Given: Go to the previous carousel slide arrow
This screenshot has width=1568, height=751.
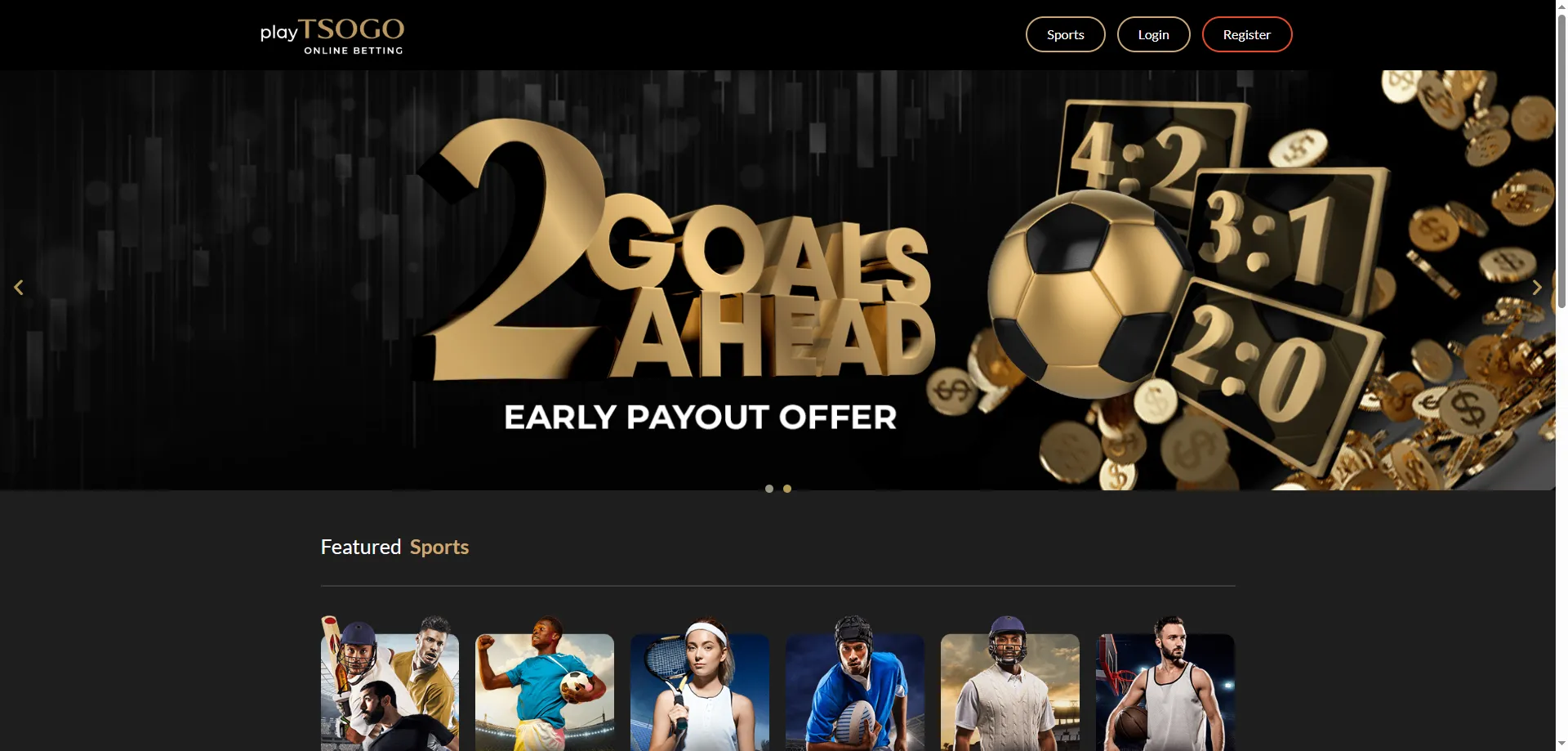Looking at the screenshot, I should [x=19, y=288].
